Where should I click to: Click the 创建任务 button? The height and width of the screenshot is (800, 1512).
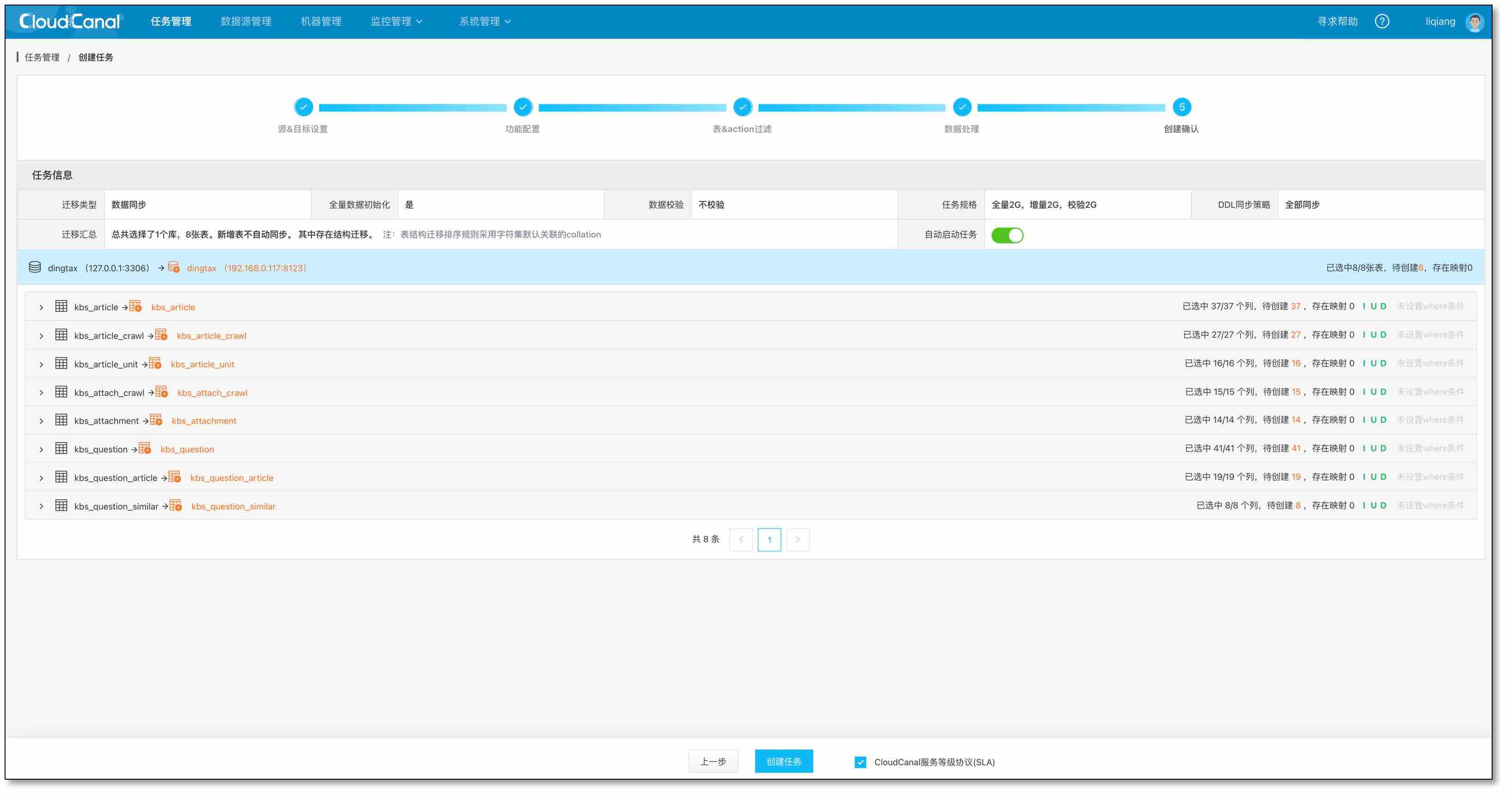(784, 762)
